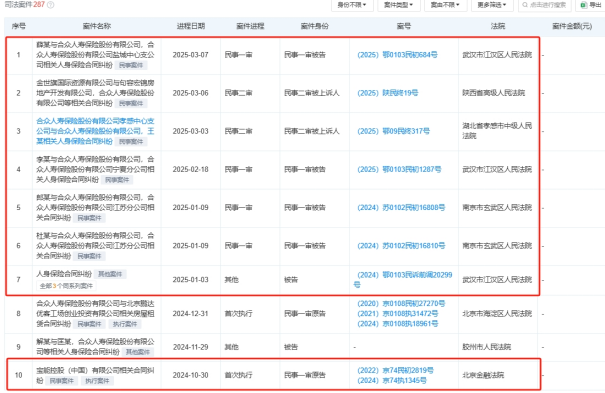Expand the 更多筛选 dropdown
Viewport: 605px width, 393px height.
[492, 5]
